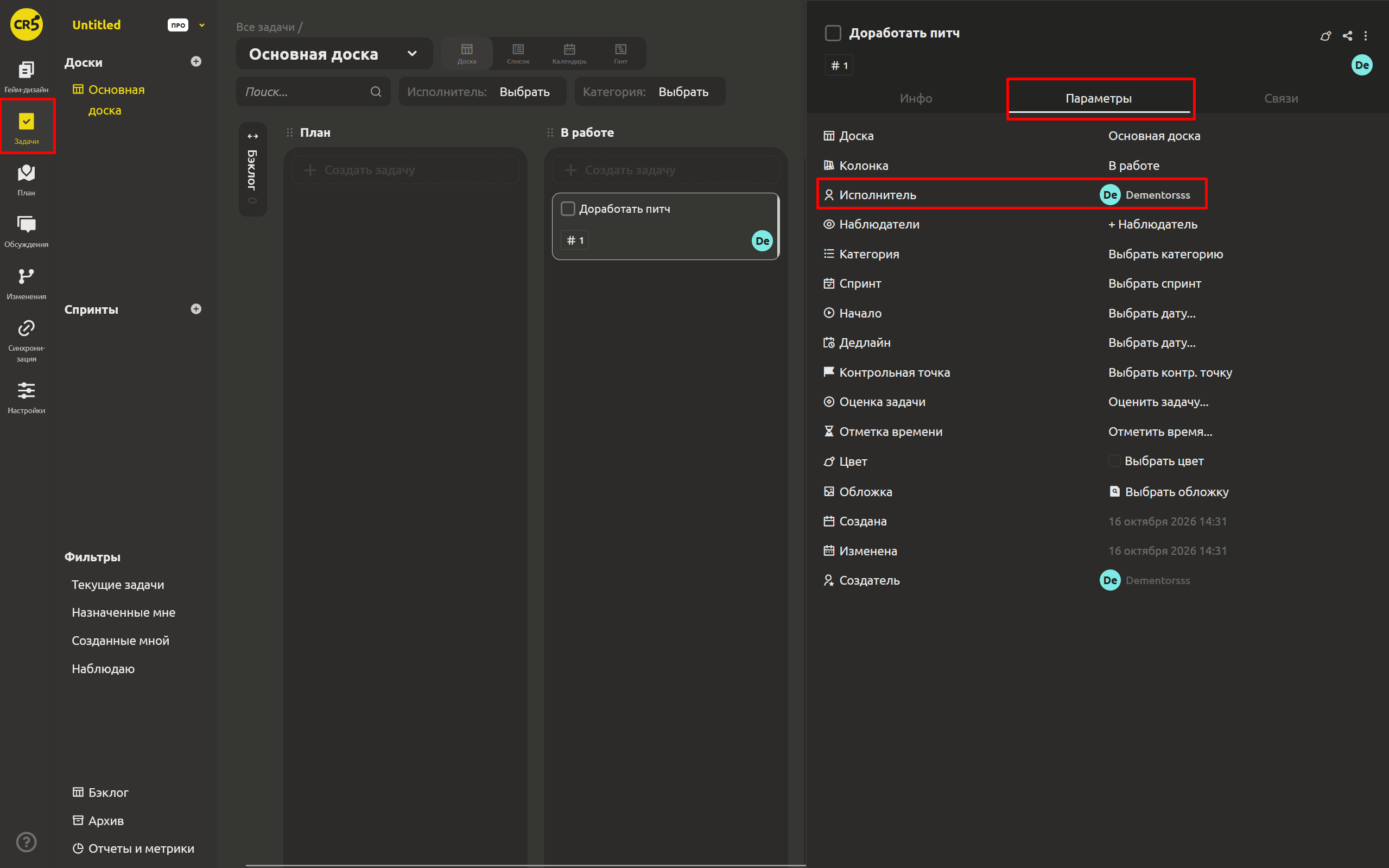Open Отчеты и метрики link
Image resolution: width=1389 pixels, height=868 pixels.
point(133,848)
